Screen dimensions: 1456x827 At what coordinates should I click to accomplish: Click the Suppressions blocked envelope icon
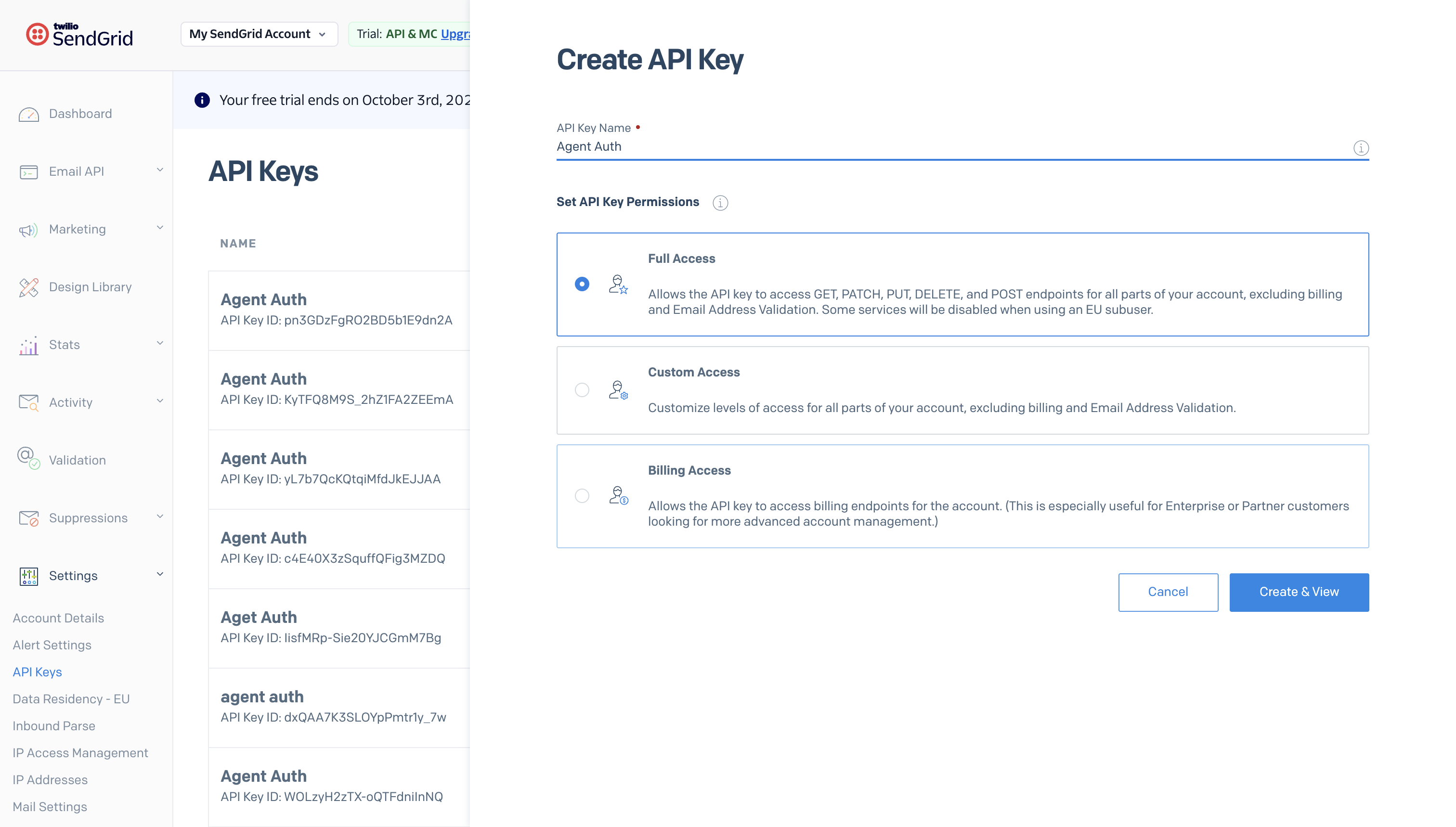(x=28, y=518)
